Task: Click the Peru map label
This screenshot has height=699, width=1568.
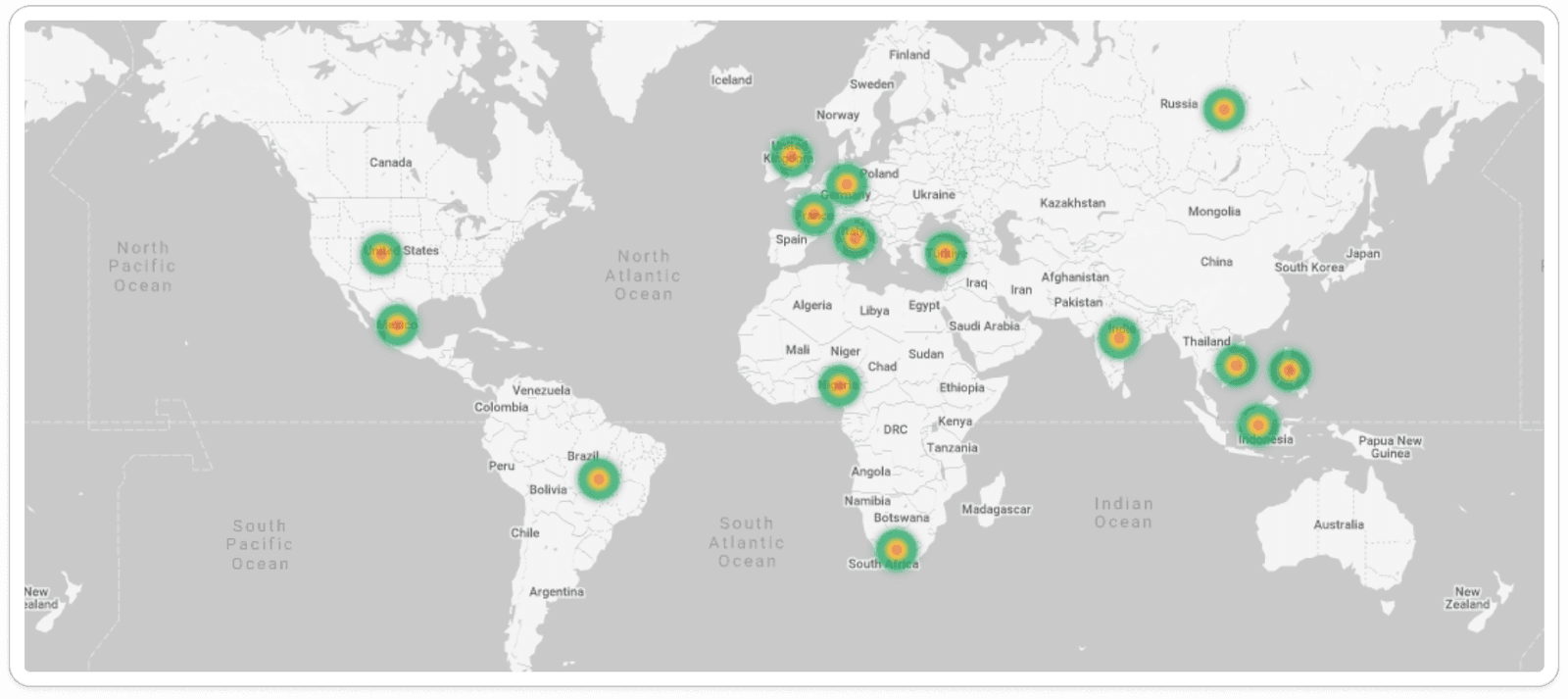Action: tap(501, 467)
